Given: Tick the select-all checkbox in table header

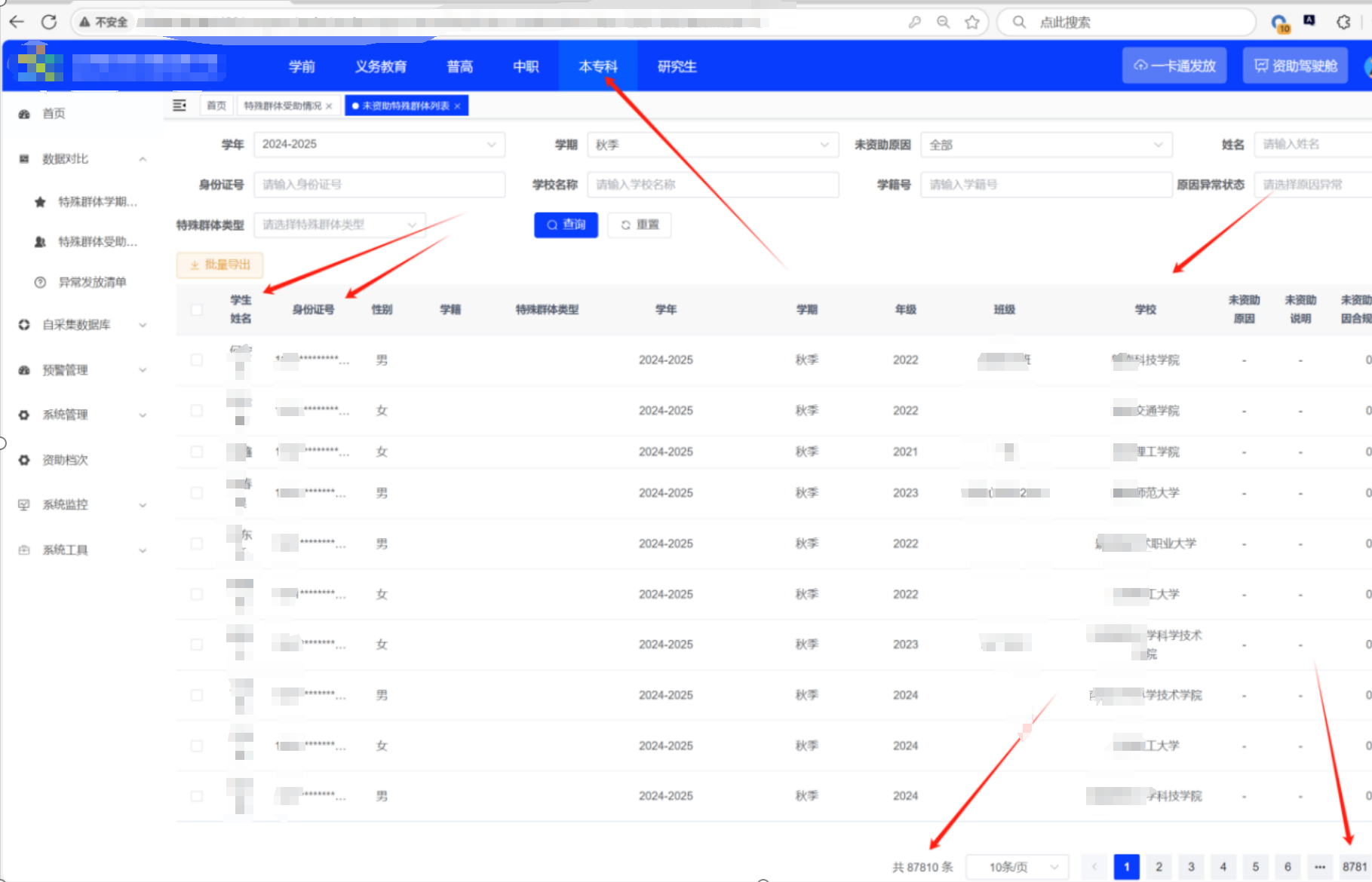Looking at the screenshot, I should click(x=197, y=310).
